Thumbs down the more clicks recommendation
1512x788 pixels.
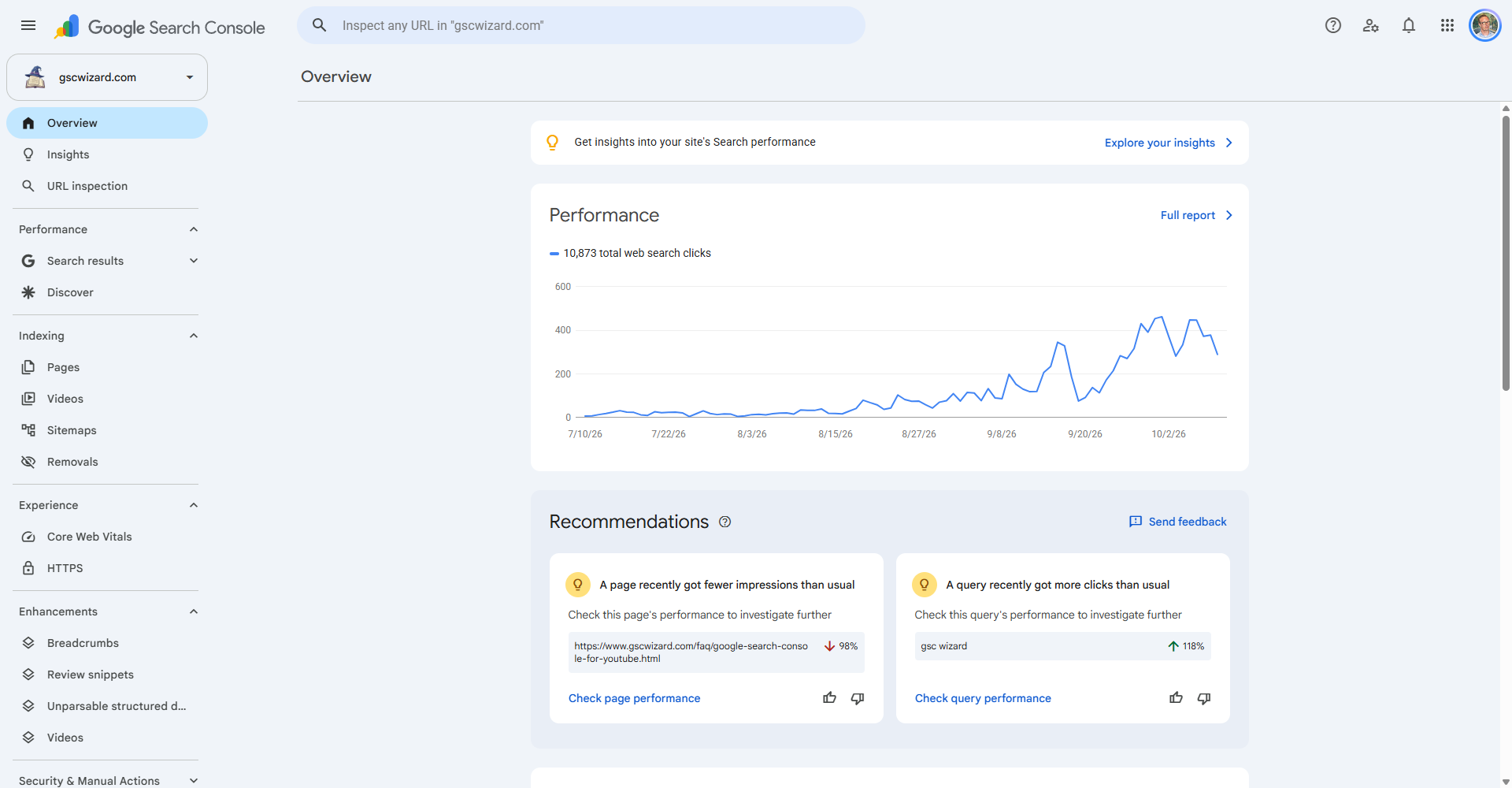pyautogui.click(x=1204, y=698)
